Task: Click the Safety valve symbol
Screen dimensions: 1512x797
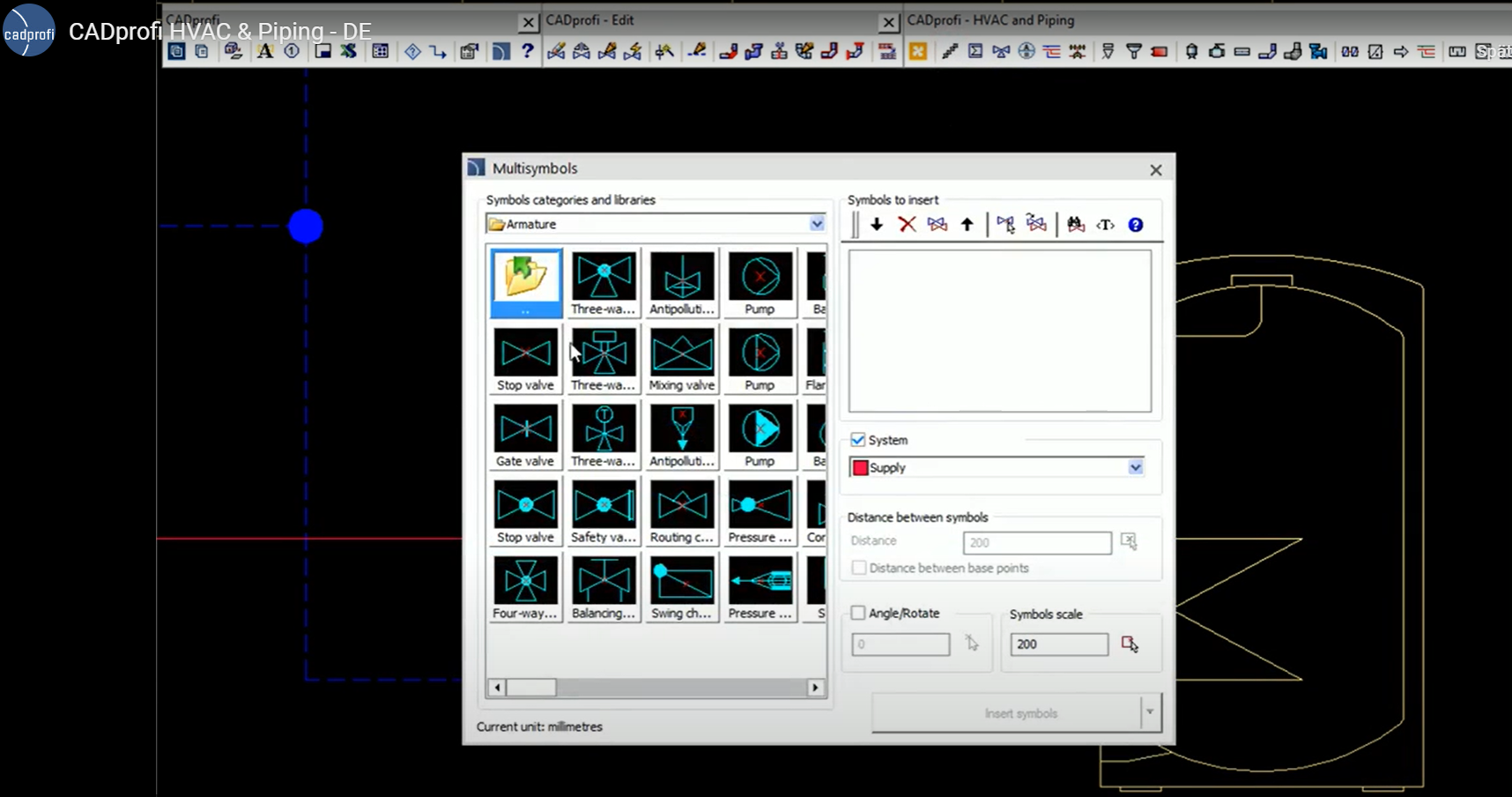Action: point(604,506)
